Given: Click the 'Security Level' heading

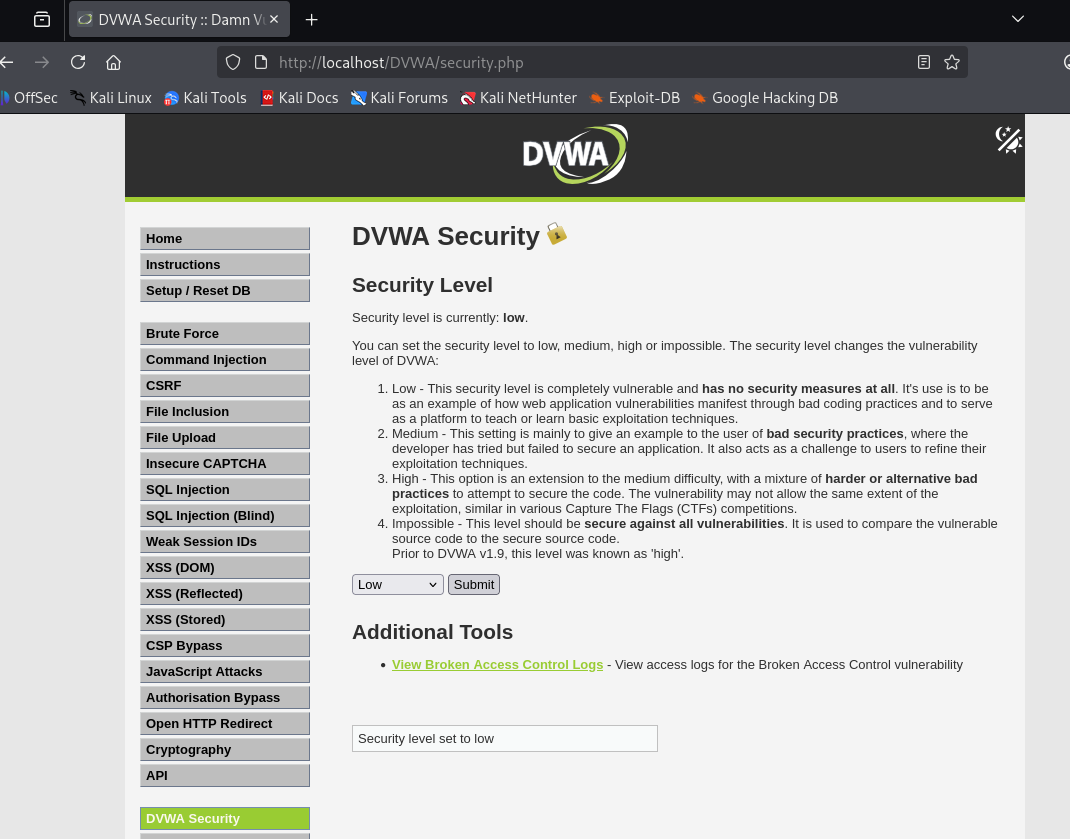Looking at the screenshot, I should [x=422, y=285].
